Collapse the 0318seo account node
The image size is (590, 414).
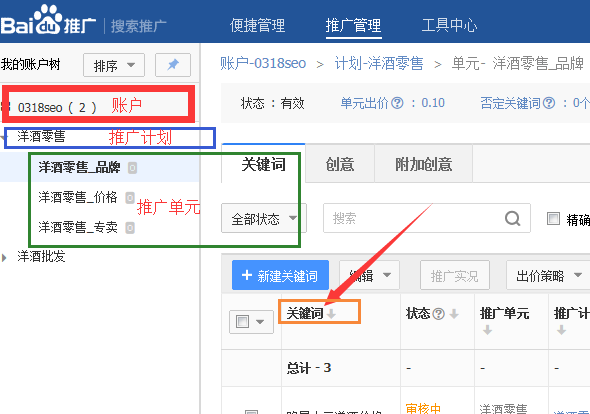[5, 107]
